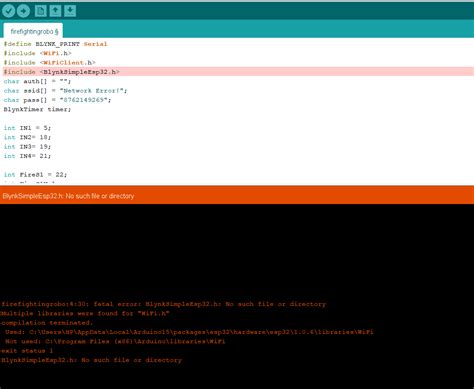The image size is (474, 389).
Task: Click the 'int IN1 = 5;' line
Action: [x=27, y=128]
